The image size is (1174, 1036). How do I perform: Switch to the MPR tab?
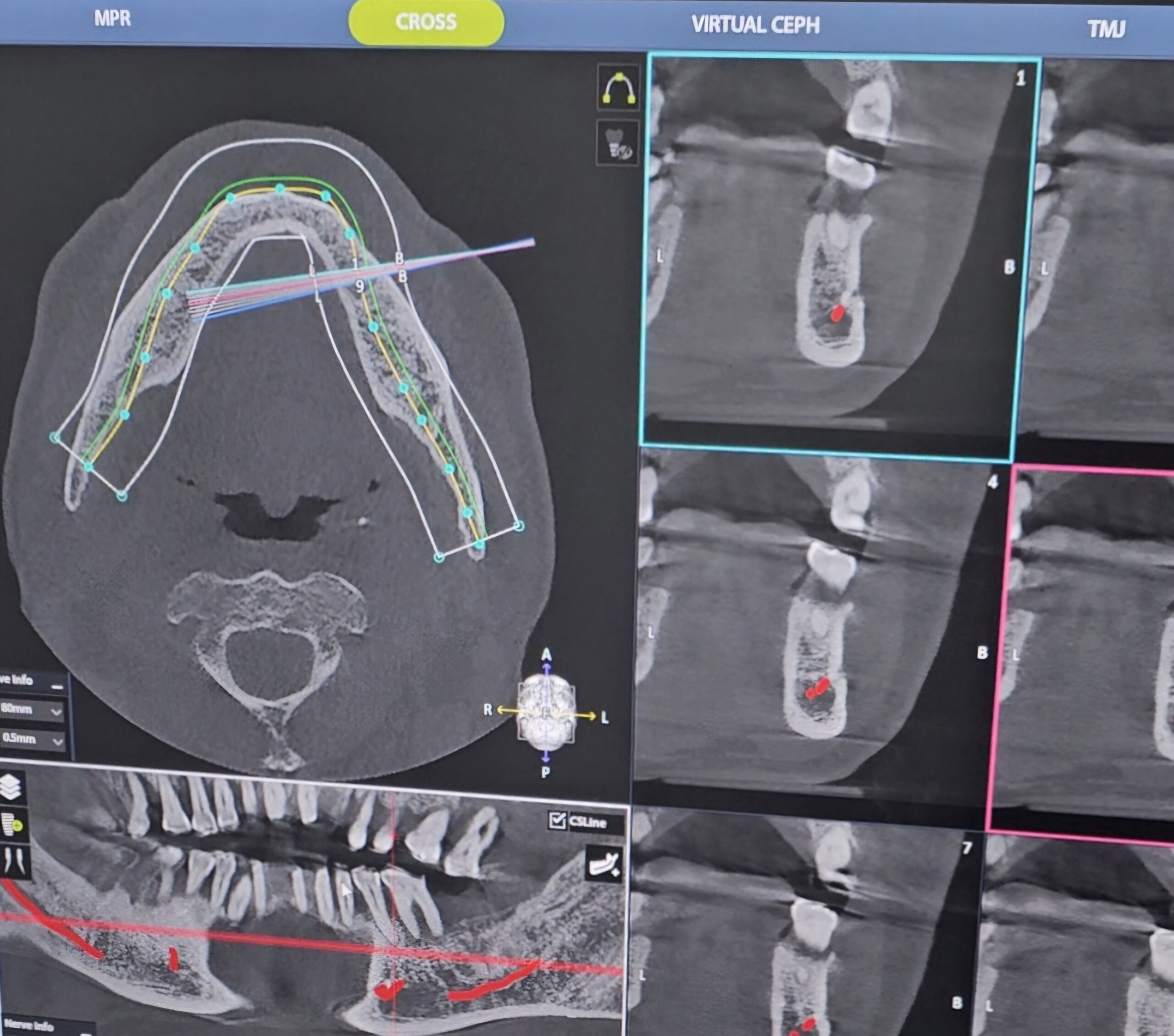coord(112,18)
